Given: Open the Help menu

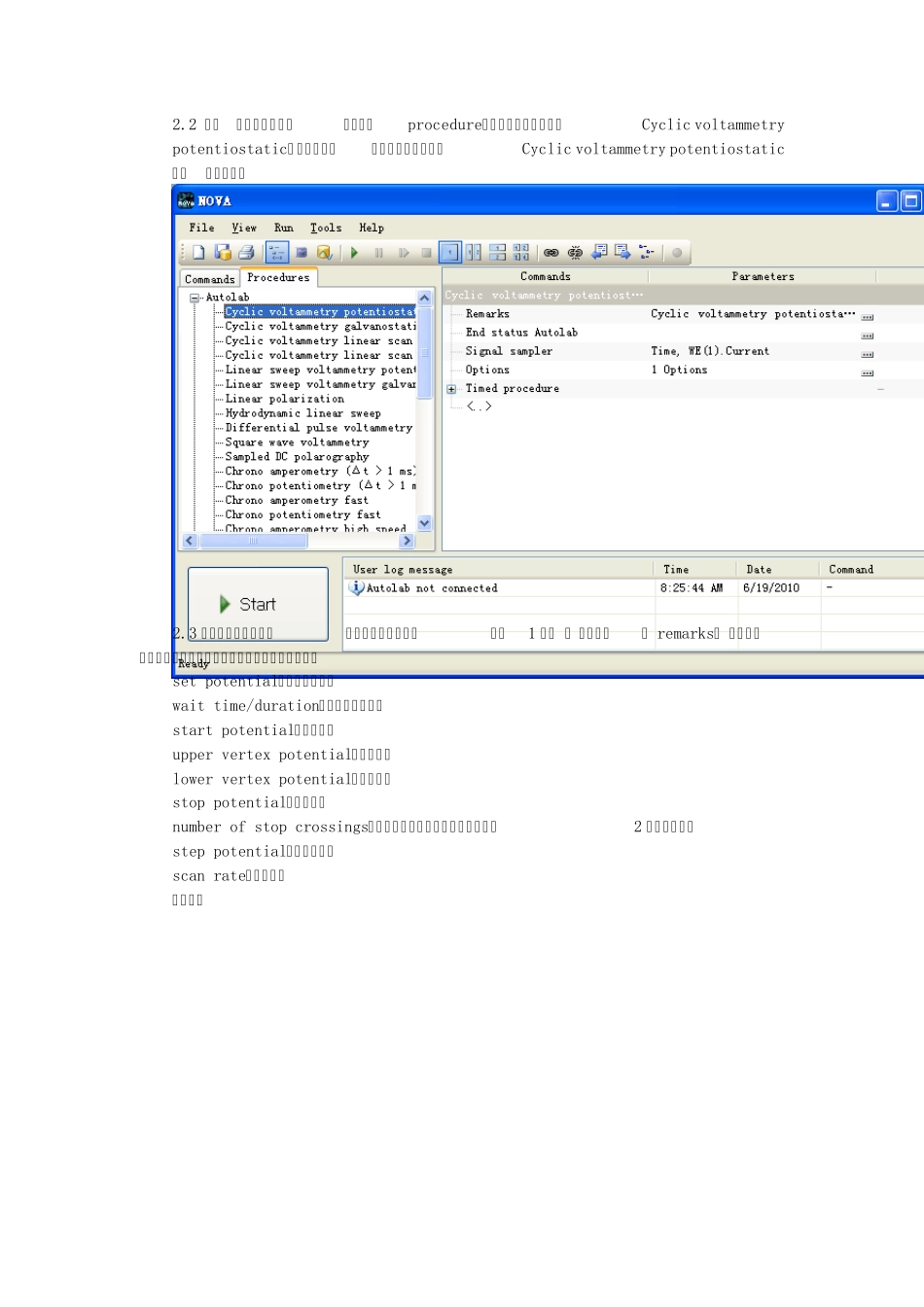Looking at the screenshot, I should 372,228.
